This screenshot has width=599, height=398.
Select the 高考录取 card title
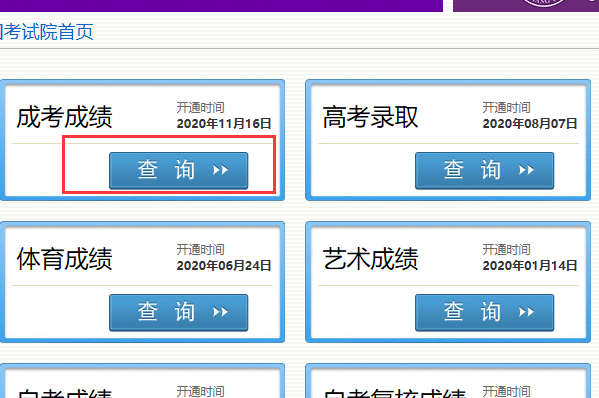[x=370, y=117]
